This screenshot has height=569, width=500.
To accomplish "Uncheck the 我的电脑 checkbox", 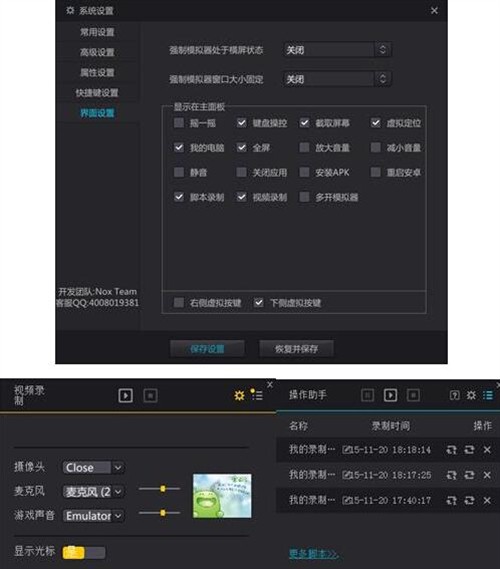I will tap(179, 147).
